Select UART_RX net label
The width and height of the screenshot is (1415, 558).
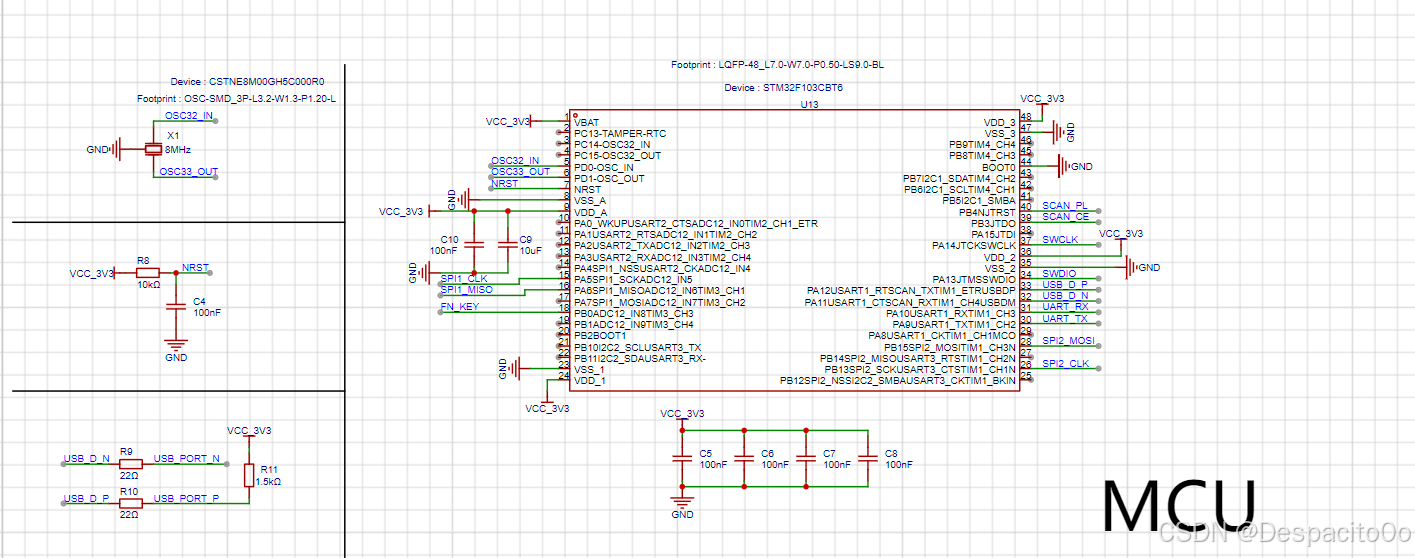click(1065, 307)
